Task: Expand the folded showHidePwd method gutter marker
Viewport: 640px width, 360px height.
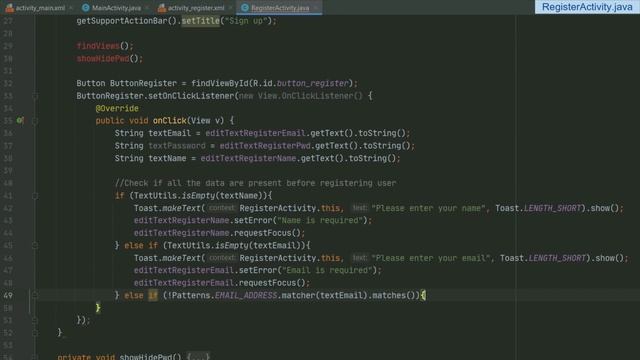Action: point(35,357)
